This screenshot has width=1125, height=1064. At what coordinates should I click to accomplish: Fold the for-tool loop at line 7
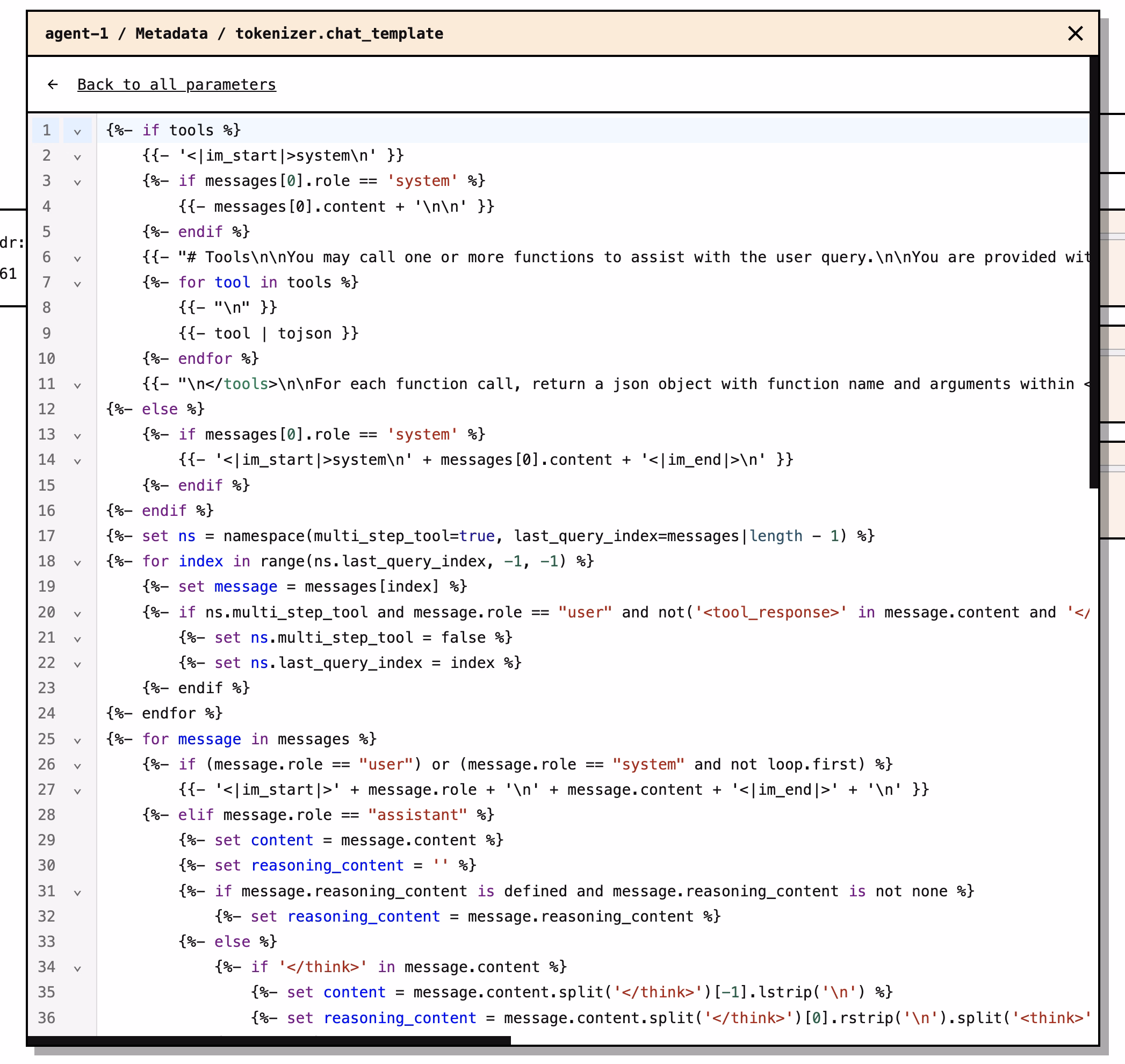(x=78, y=284)
